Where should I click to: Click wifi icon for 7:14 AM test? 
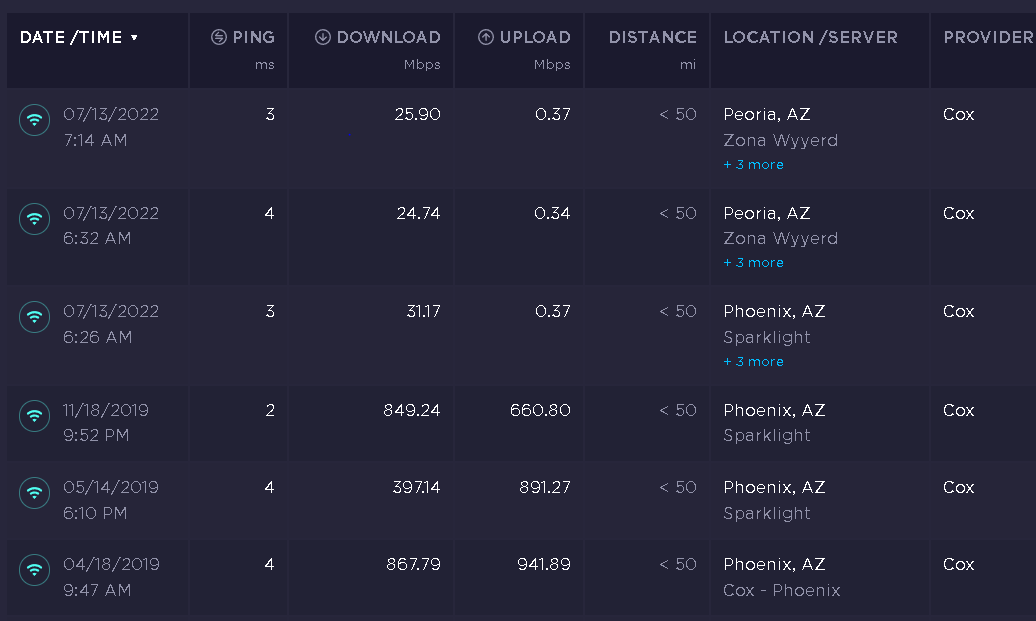click(34, 120)
